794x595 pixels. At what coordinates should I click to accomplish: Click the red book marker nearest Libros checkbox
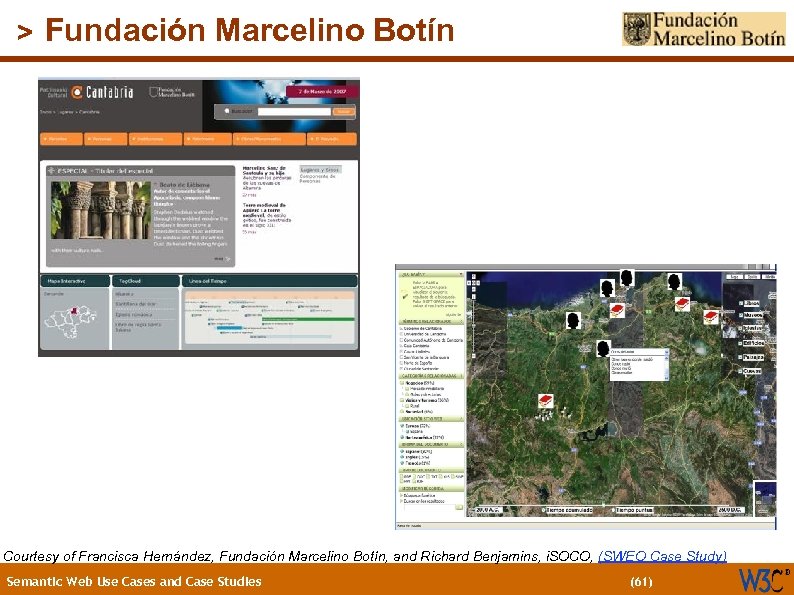(711, 317)
